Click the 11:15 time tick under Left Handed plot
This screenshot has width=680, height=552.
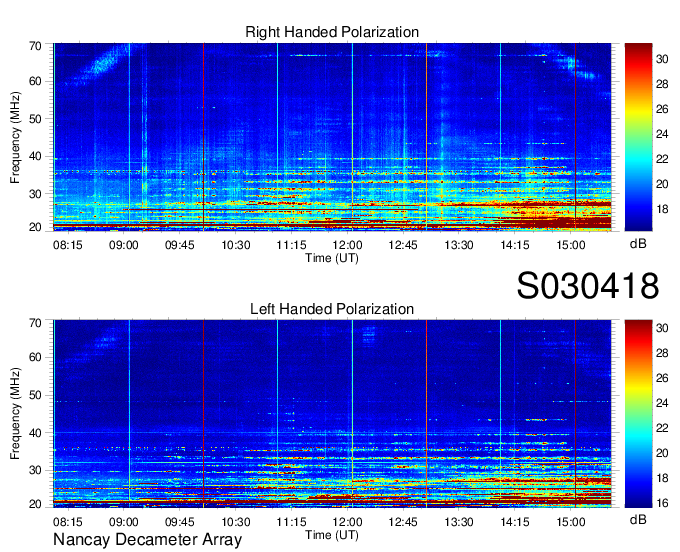(291, 521)
